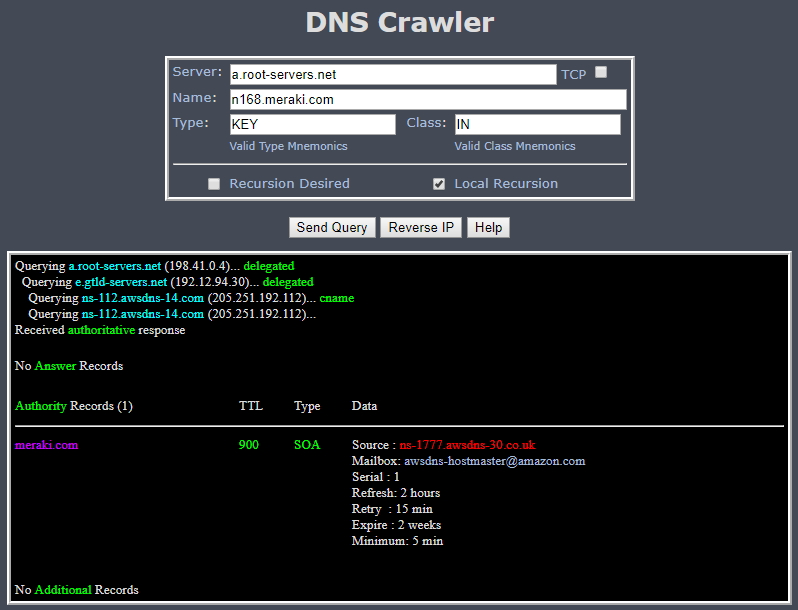Click the green Authority records heading
798x610 pixels.
40,406
